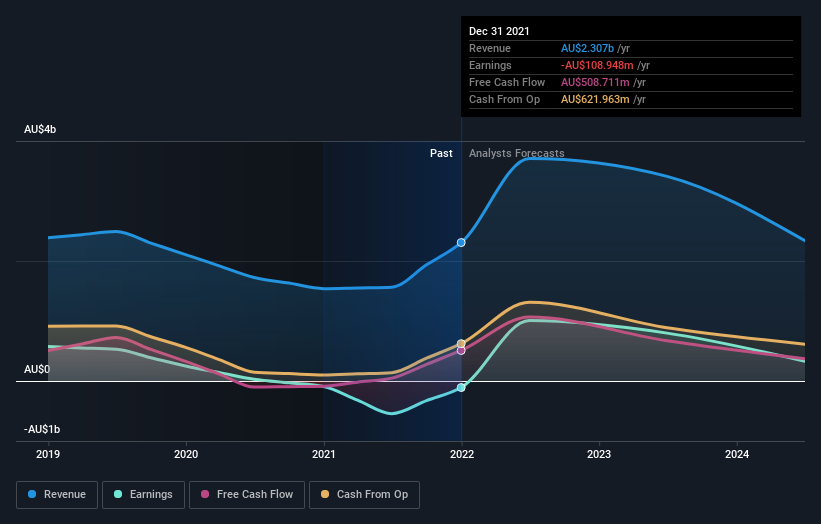Click the Past section label
Viewport: 821px width, 524px height.
pos(441,153)
